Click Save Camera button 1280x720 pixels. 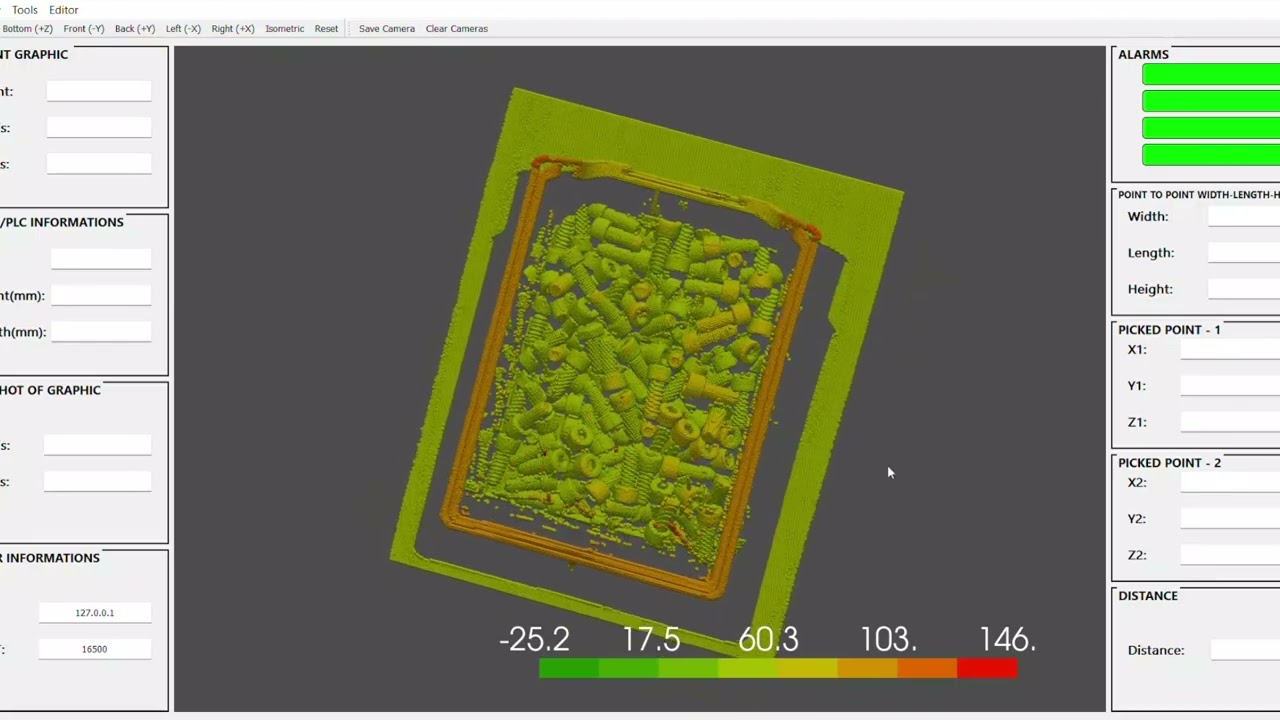click(x=387, y=29)
